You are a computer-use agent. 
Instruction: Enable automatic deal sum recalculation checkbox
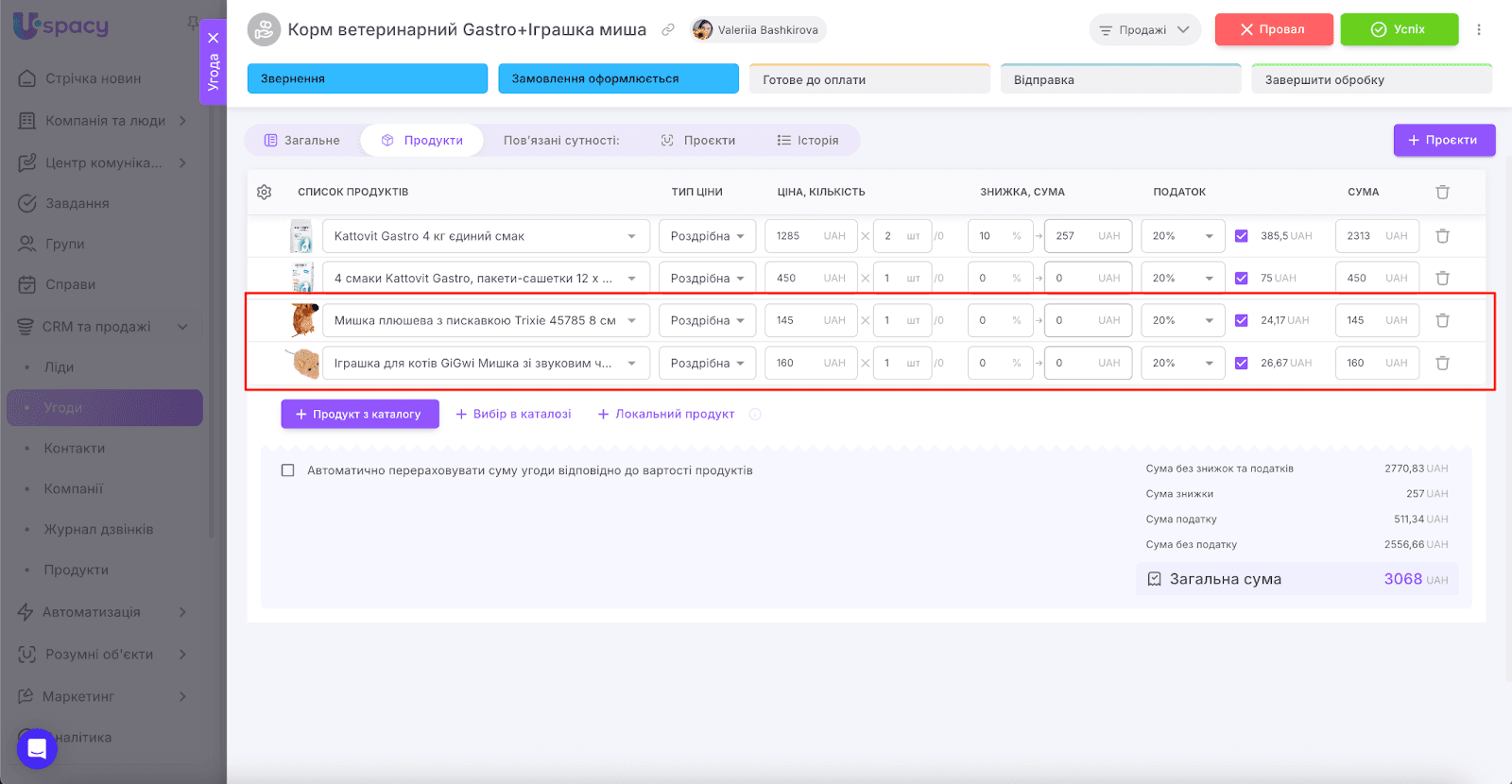pos(288,470)
